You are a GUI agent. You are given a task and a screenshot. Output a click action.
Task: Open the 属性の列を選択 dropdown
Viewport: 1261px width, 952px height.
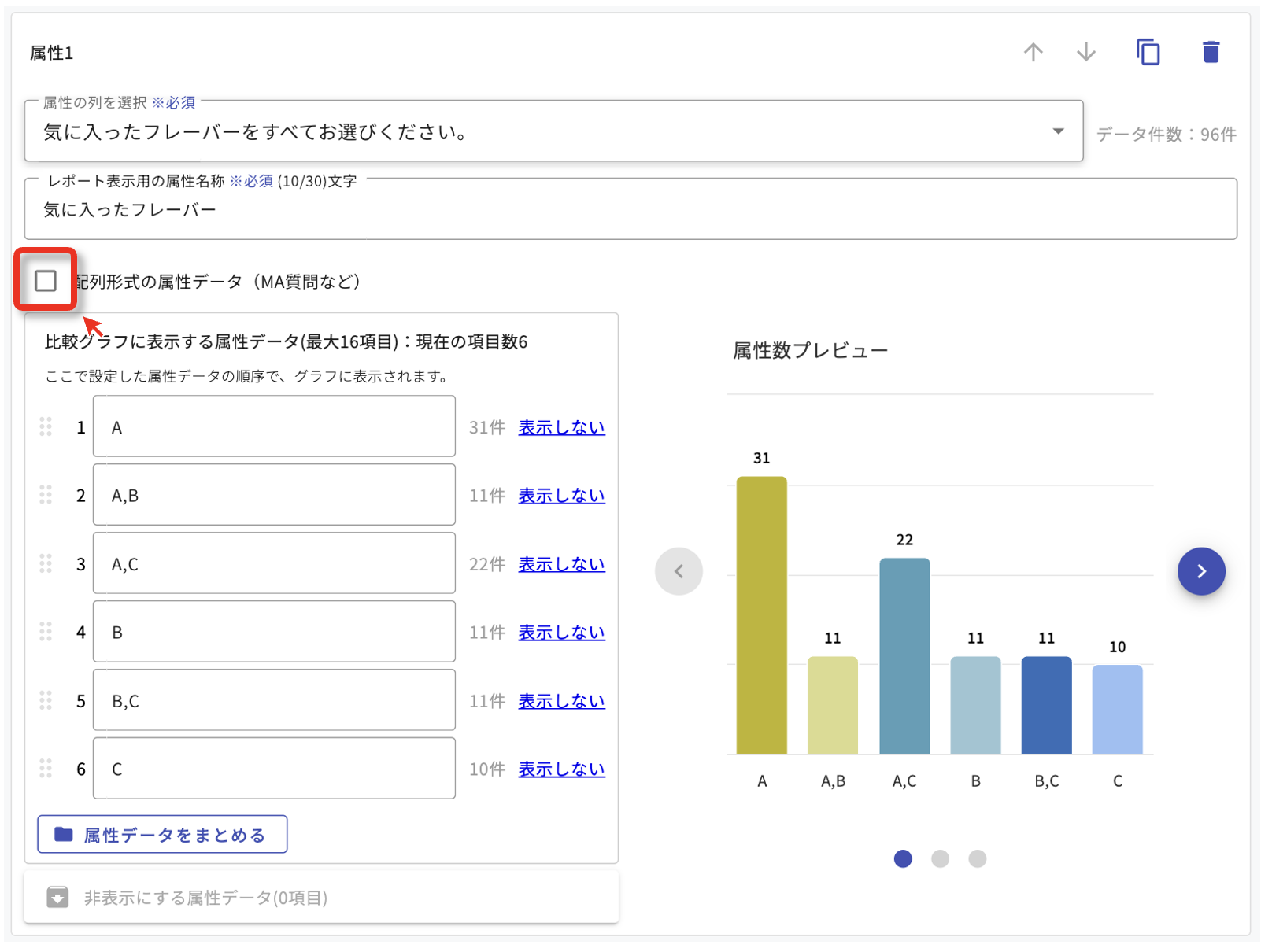[553, 131]
